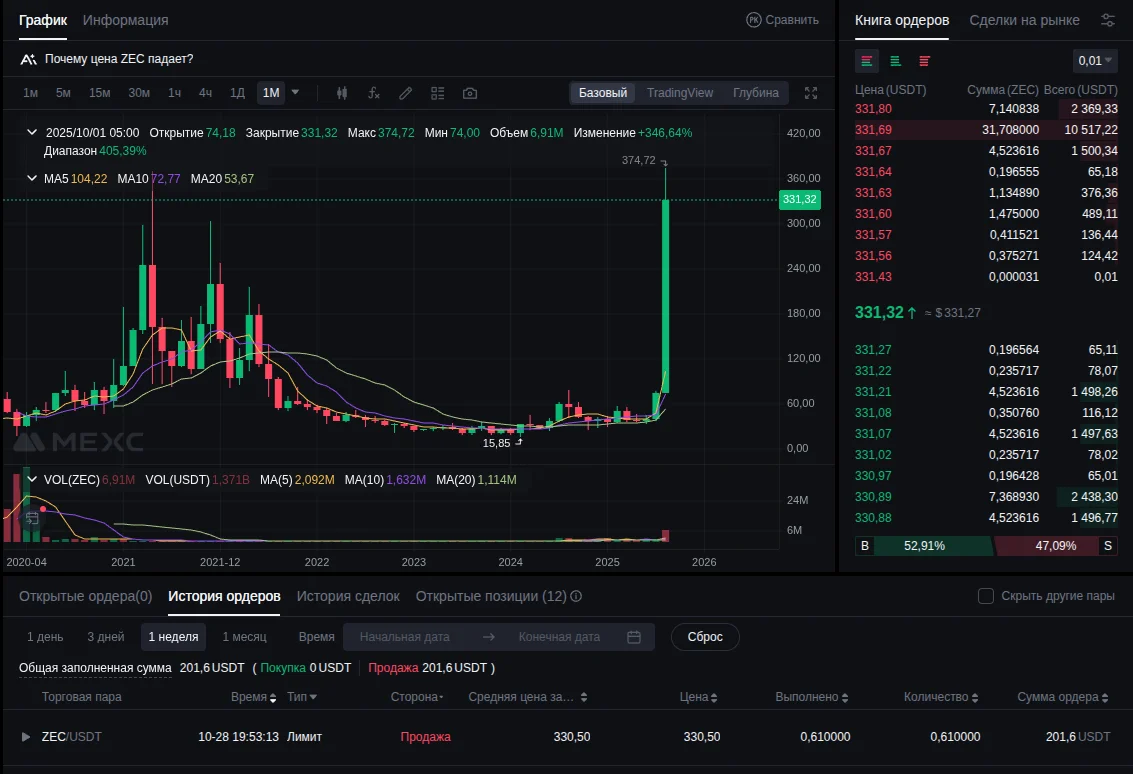The height and width of the screenshot is (774, 1133).
Task: Select the '1 месяц' period filter
Action: (x=244, y=637)
